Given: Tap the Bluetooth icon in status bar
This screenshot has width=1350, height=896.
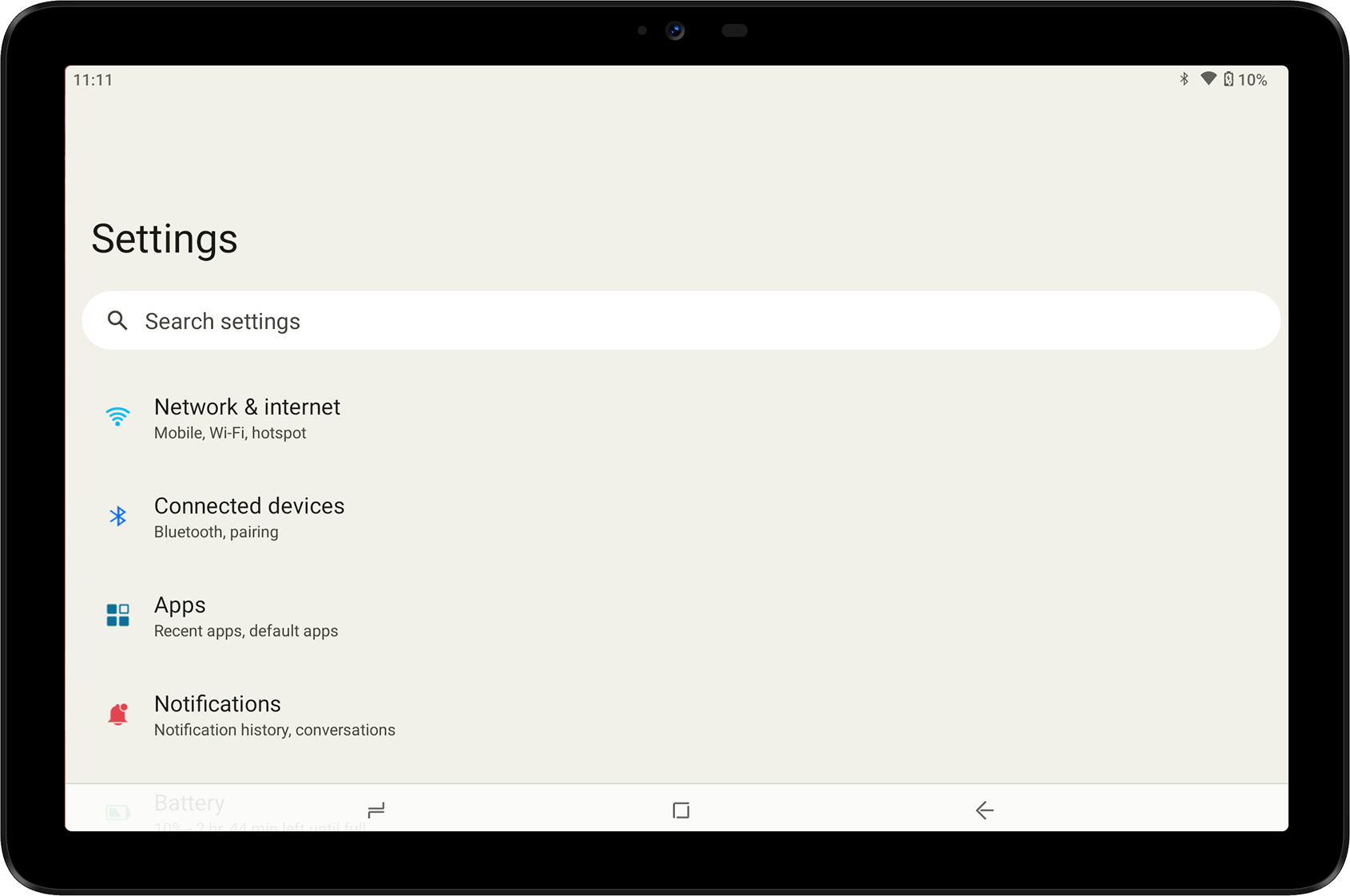Looking at the screenshot, I should point(1184,79).
